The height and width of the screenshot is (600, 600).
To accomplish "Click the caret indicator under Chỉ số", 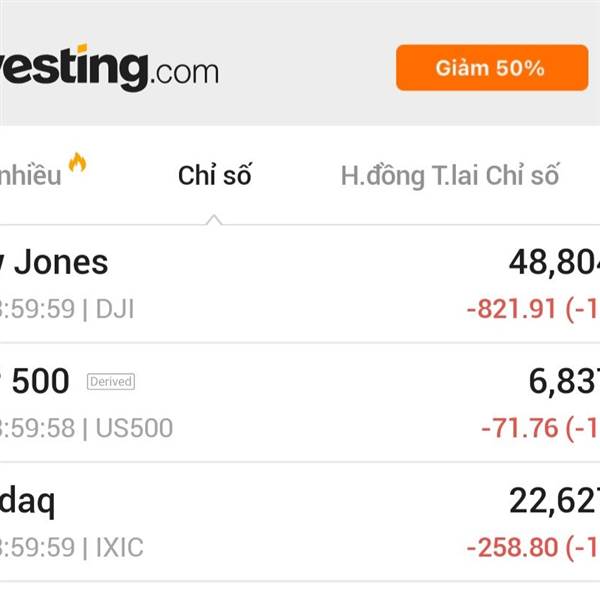I will [x=214, y=218].
